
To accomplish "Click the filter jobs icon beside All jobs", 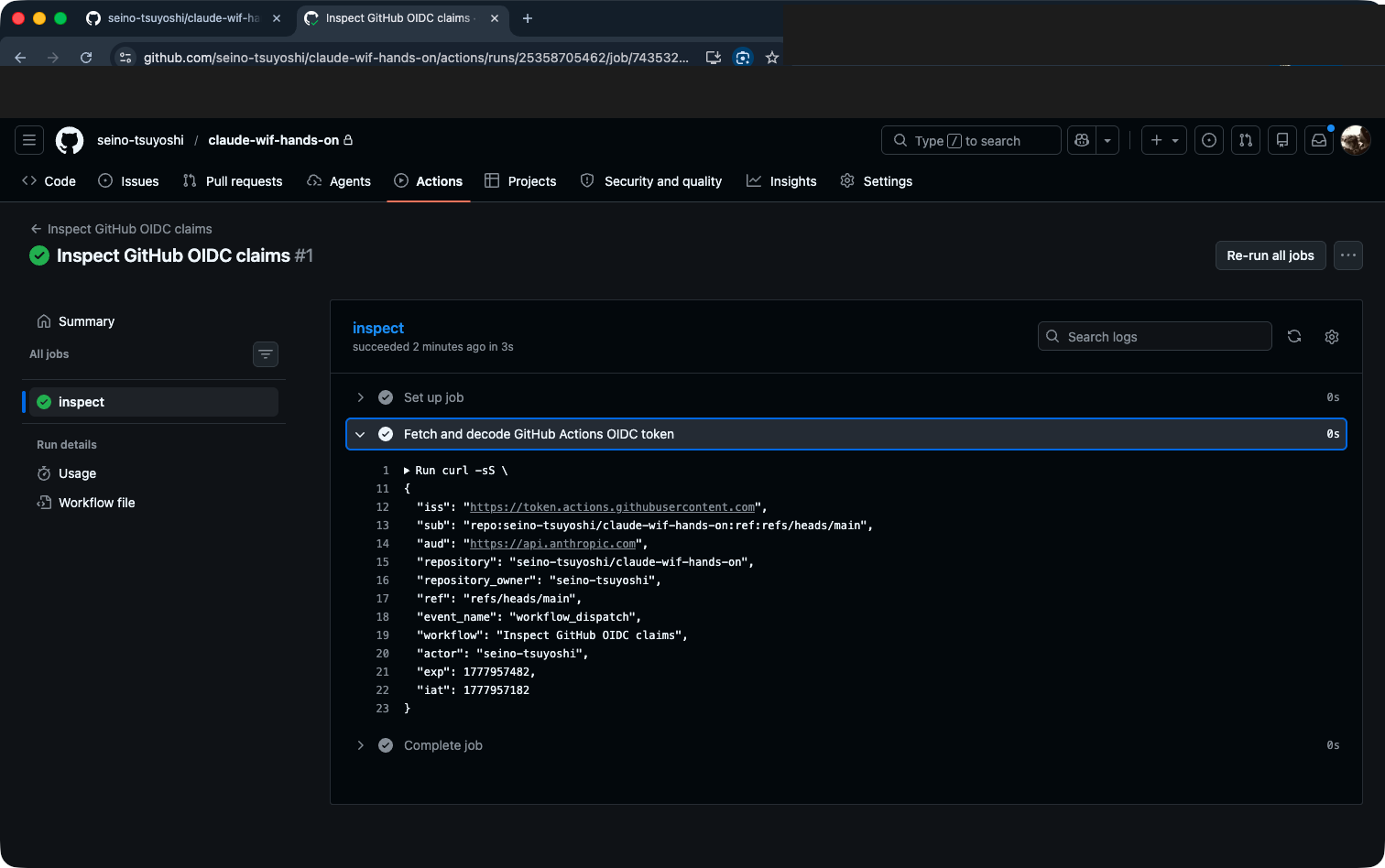I will pyautogui.click(x=266, y=354).
